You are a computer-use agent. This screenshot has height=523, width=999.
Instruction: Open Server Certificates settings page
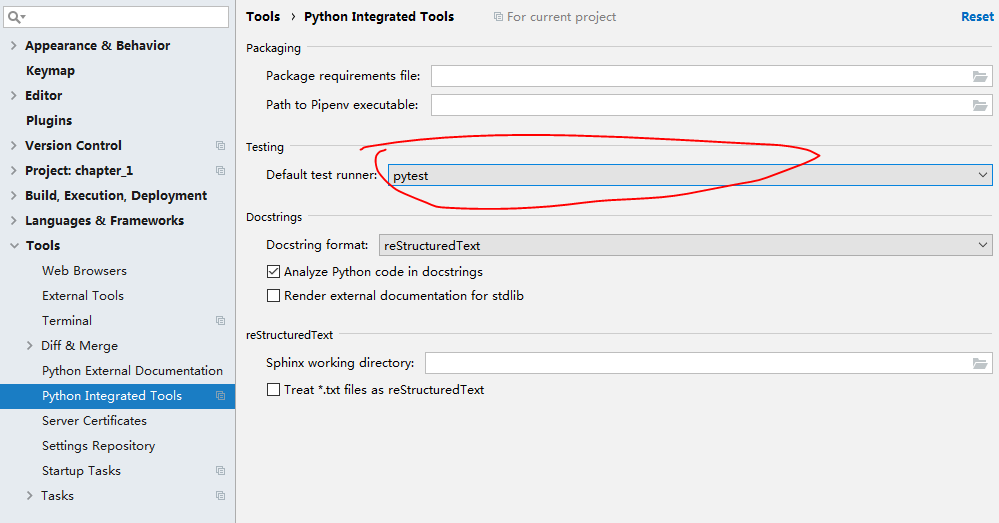click(x=94, y=421)
